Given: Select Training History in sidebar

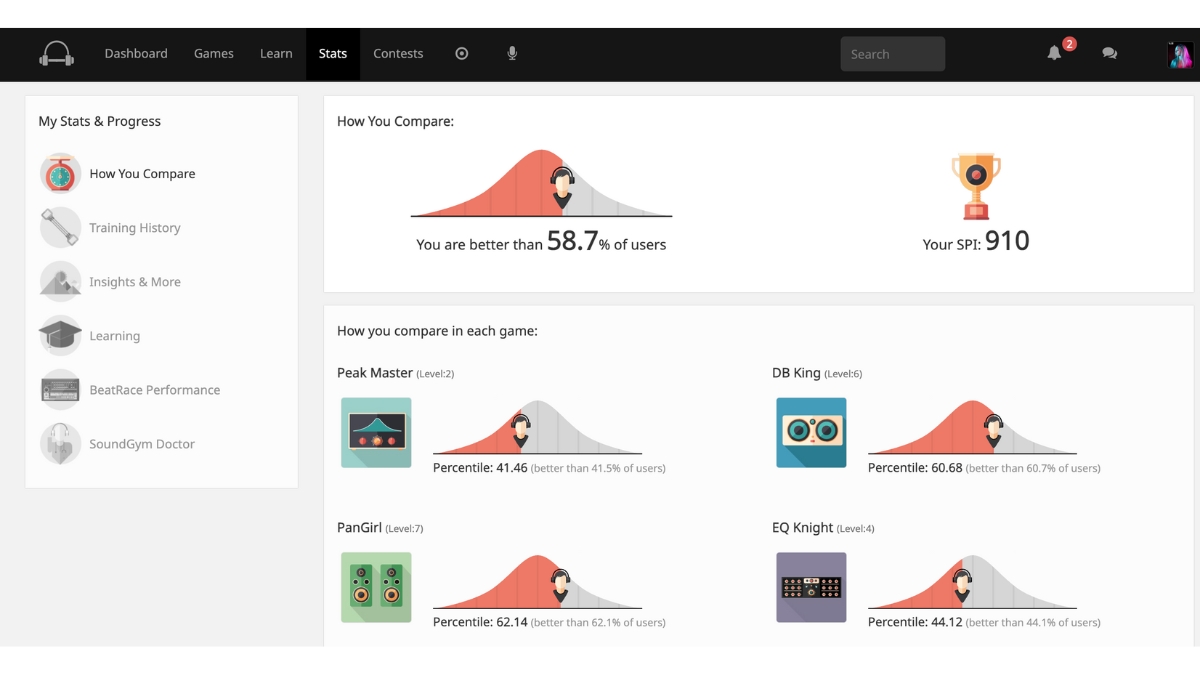Looking at the screenshot, I should point(134,228).
